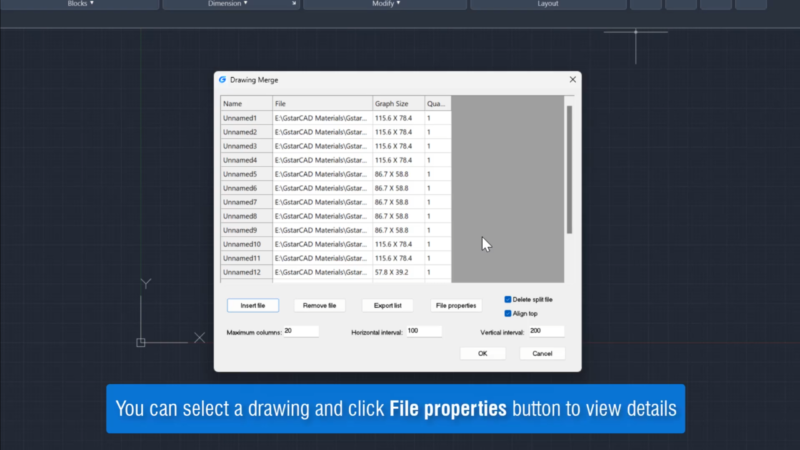Viewport: 800px width, 450px height.
Task: Open the Layout ribbon panel
Action: 547,4
